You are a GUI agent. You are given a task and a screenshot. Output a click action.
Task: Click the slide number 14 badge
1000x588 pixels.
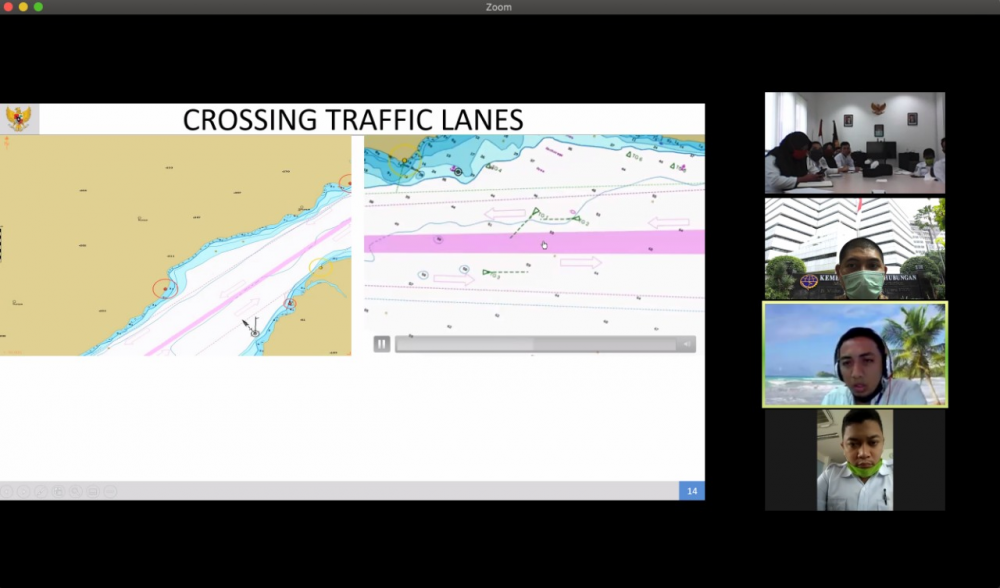coord(692,491)
